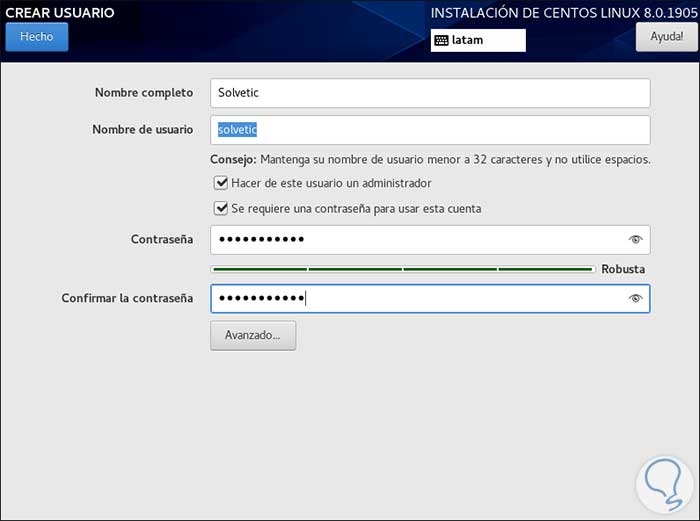This screenshot has height=521, width=700.
Task: Click the Nombre de usuario label
Action: click(142, 129)
